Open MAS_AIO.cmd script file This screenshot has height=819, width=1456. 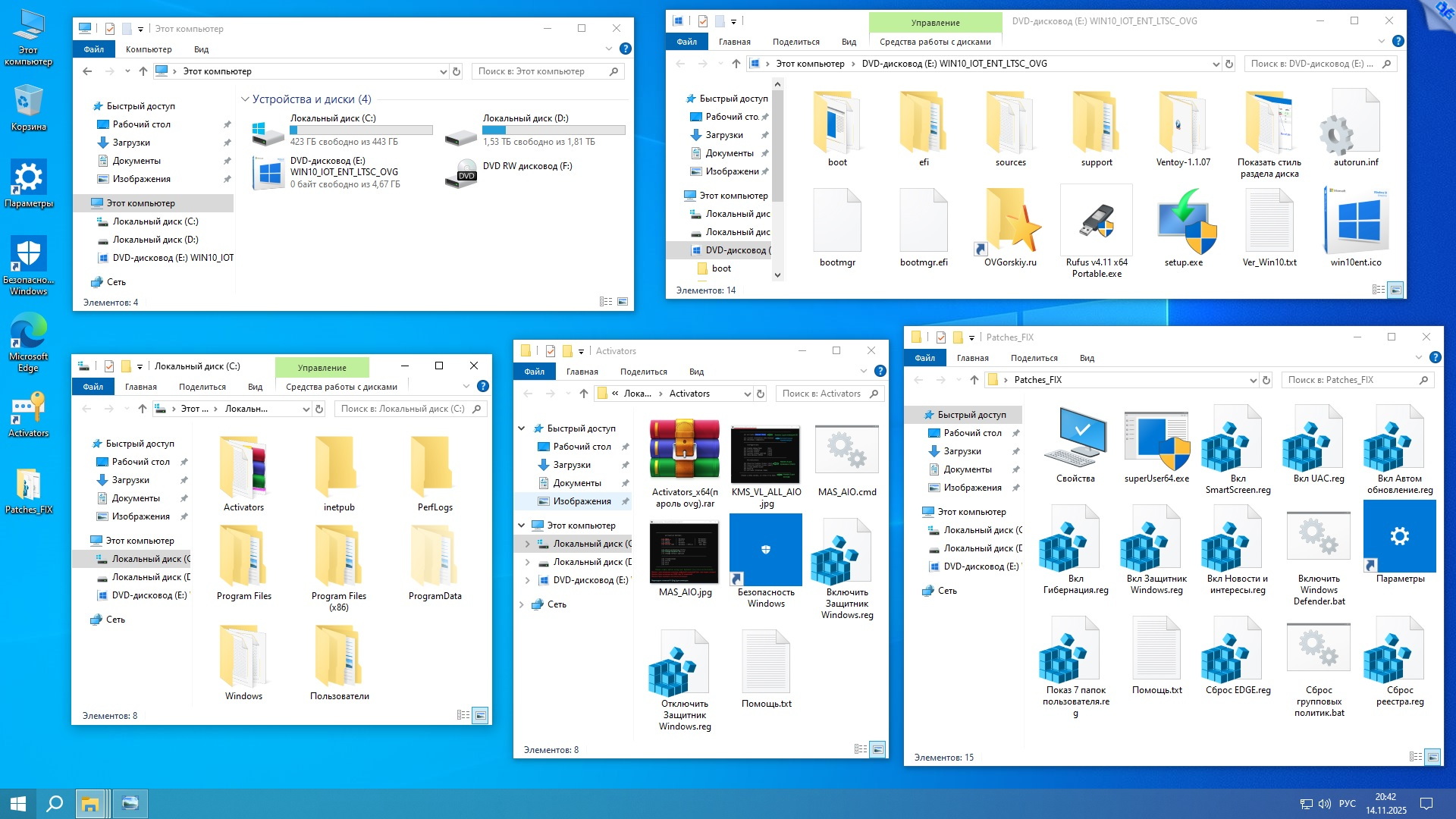[x=846, y=451]
